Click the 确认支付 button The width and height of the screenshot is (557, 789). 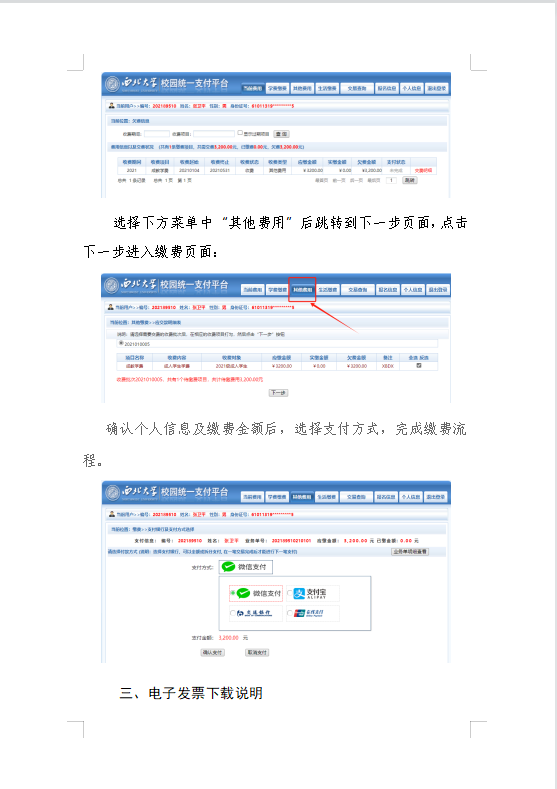click(212, 653)
